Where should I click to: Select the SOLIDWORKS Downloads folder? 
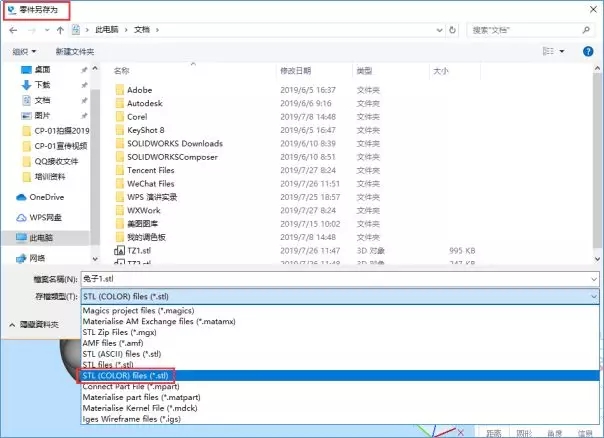tap(175, 144)
